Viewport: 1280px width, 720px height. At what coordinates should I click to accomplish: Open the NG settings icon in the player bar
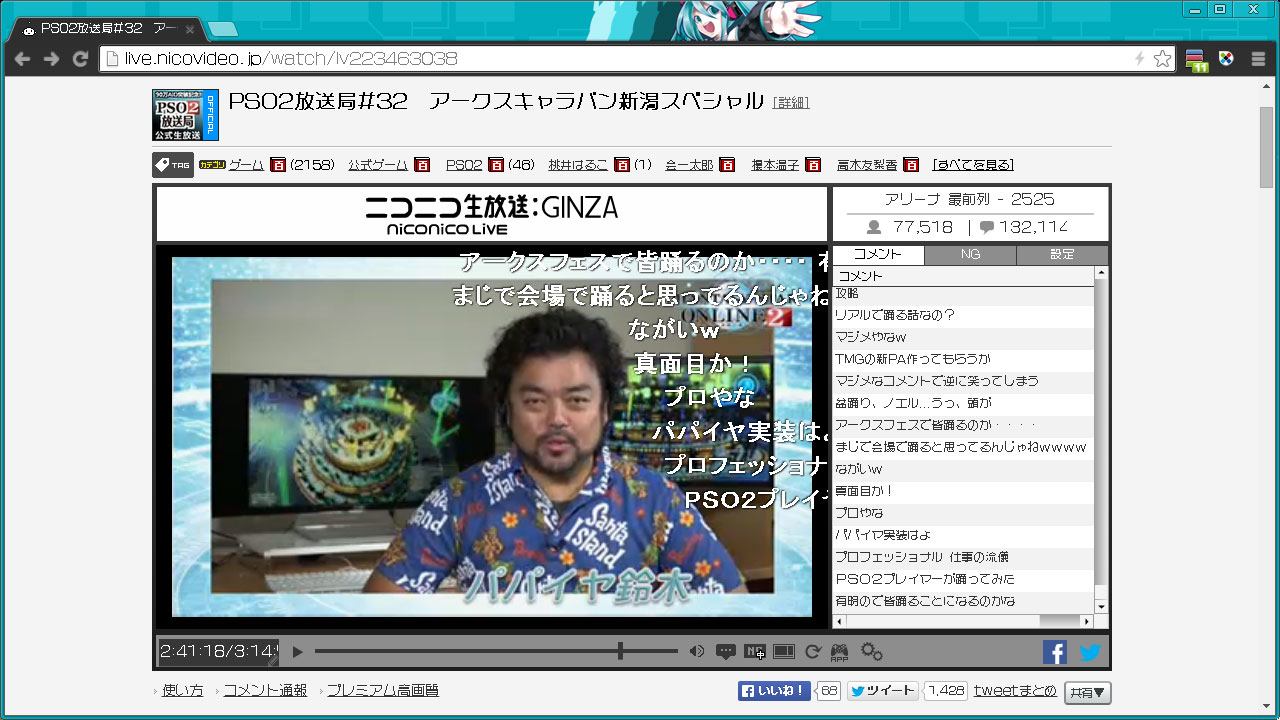tap(755, 652)
